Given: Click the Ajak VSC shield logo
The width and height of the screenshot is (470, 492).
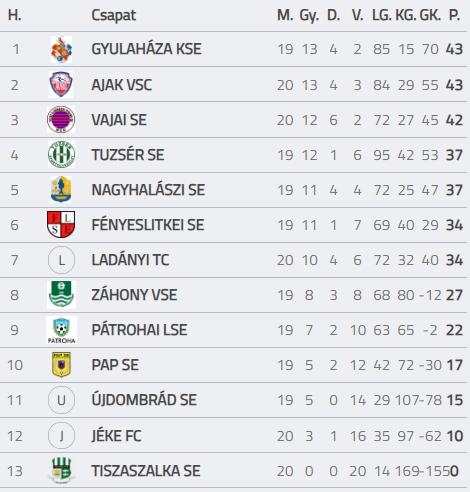Looking at the screenshot, I should (61, 85).
